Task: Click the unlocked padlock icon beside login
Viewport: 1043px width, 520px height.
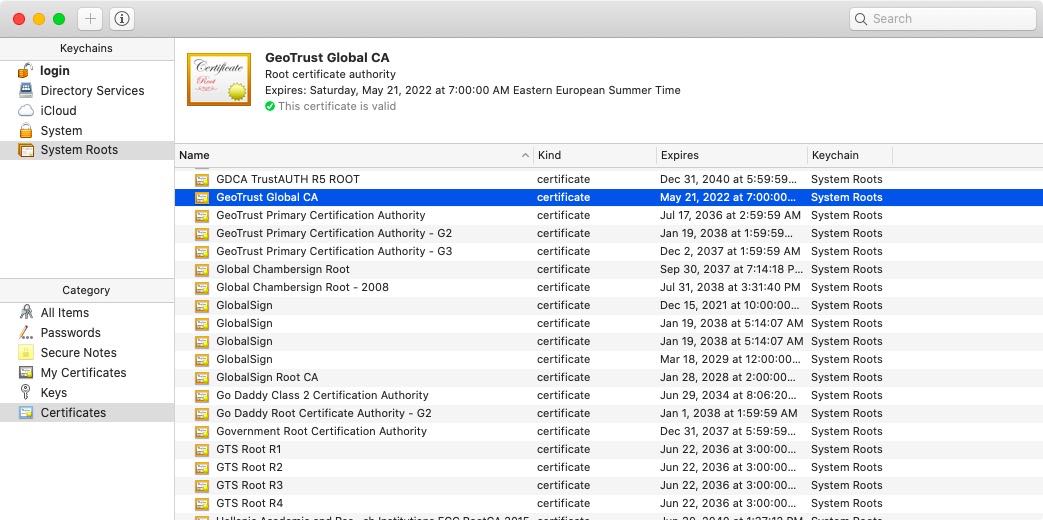Action: tap(25, 70)
